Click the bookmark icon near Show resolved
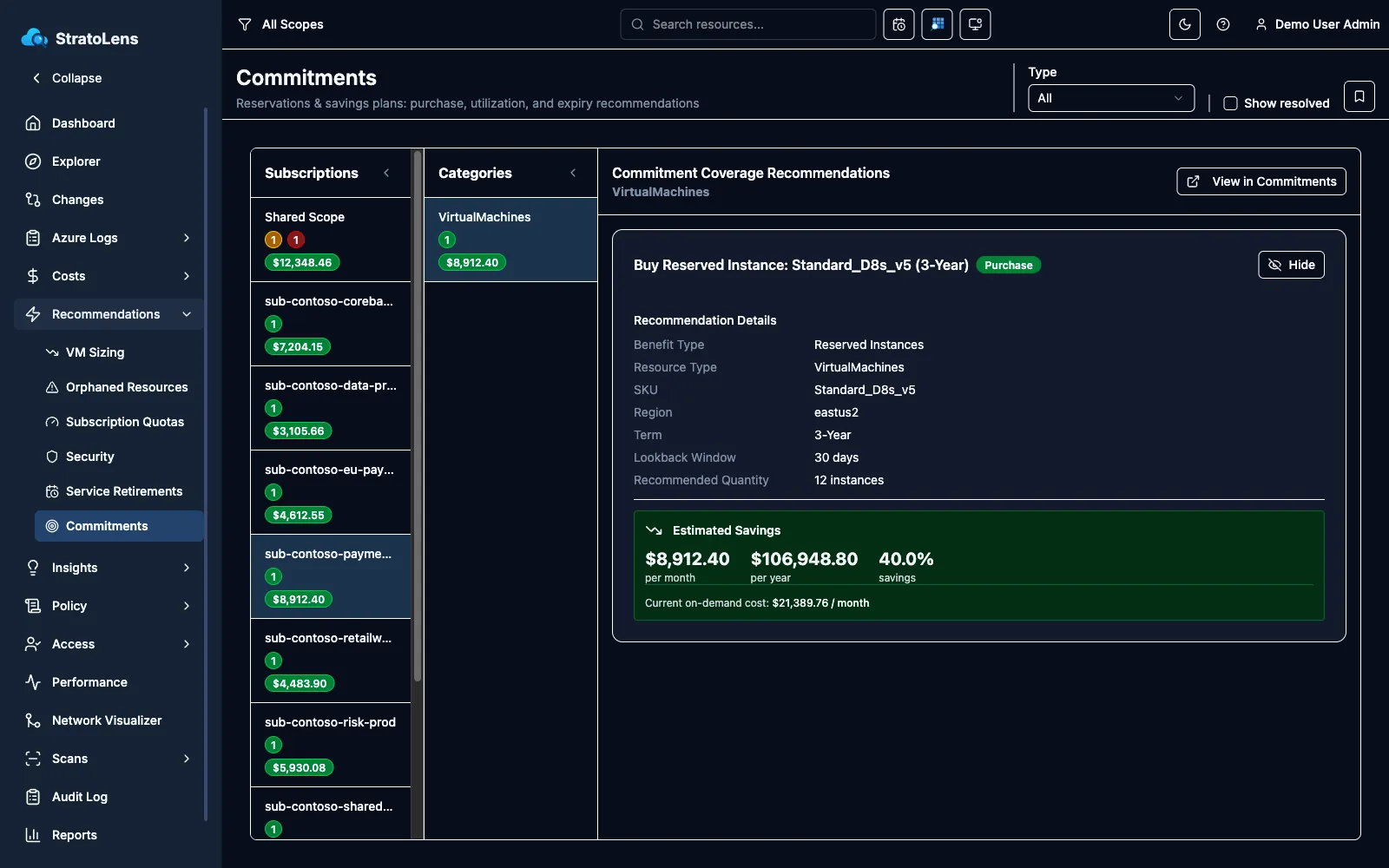Image resolution: width=1389 pixels, height=868 pixels. pyautogui.click(x=1359, y=96)
